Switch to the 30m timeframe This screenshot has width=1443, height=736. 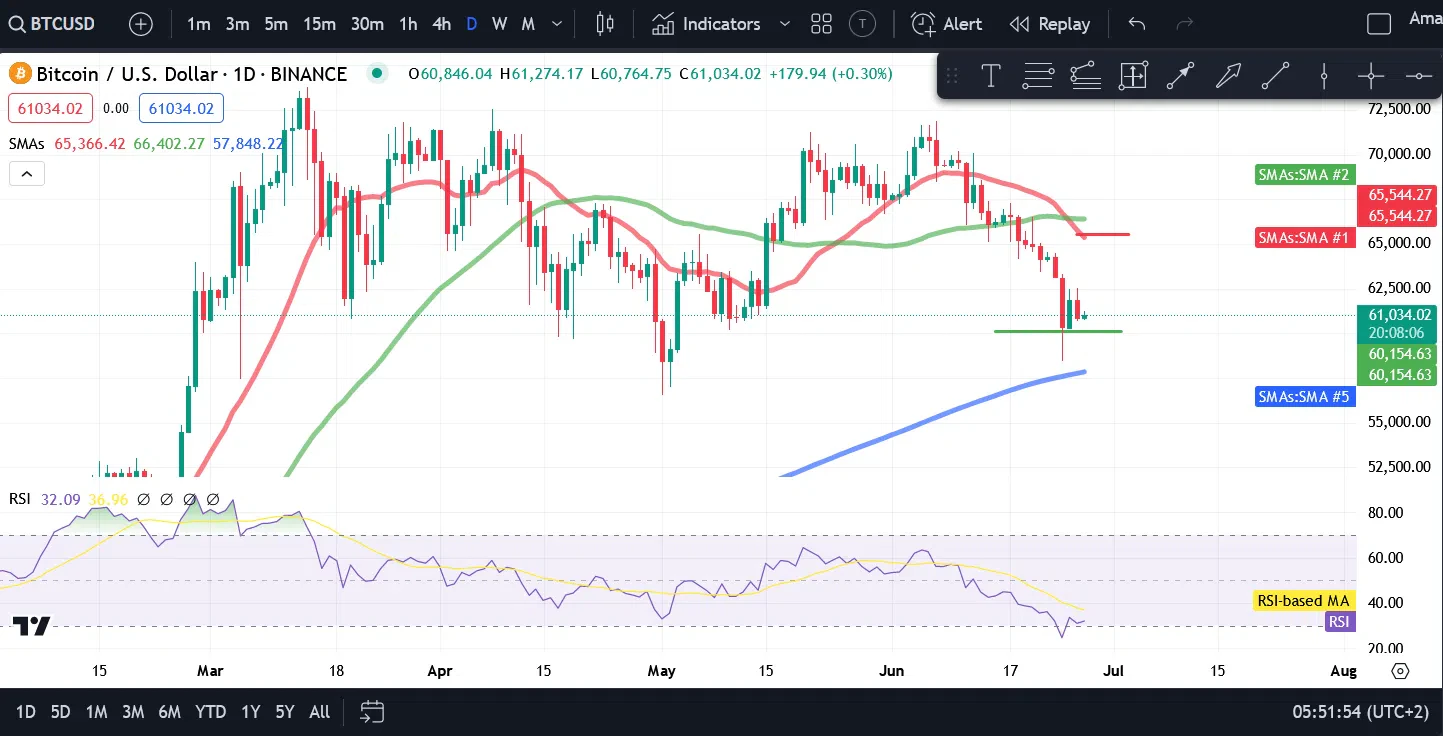(x=367, y=24)
